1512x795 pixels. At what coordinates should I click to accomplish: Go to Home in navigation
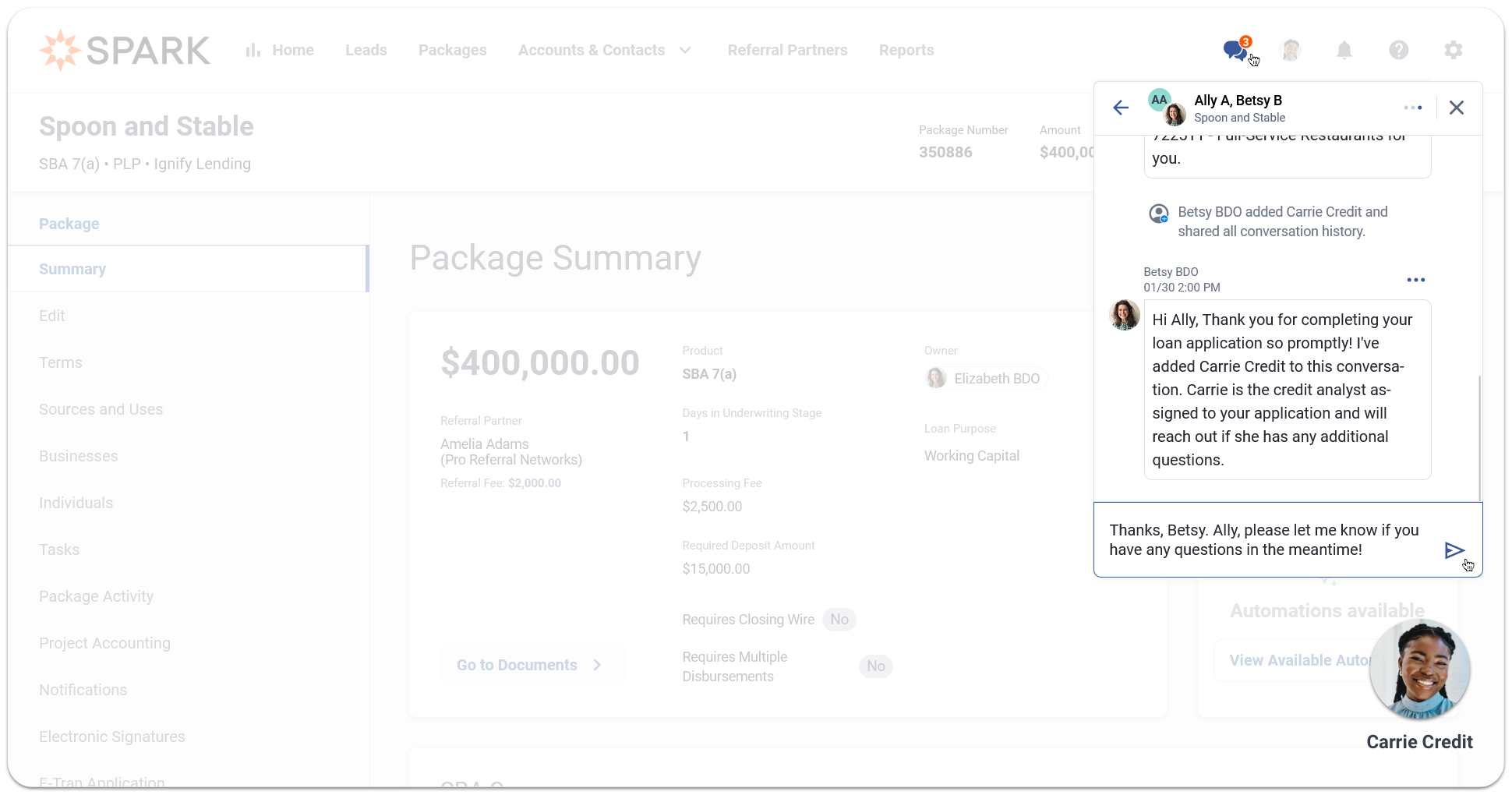point(293,50)
